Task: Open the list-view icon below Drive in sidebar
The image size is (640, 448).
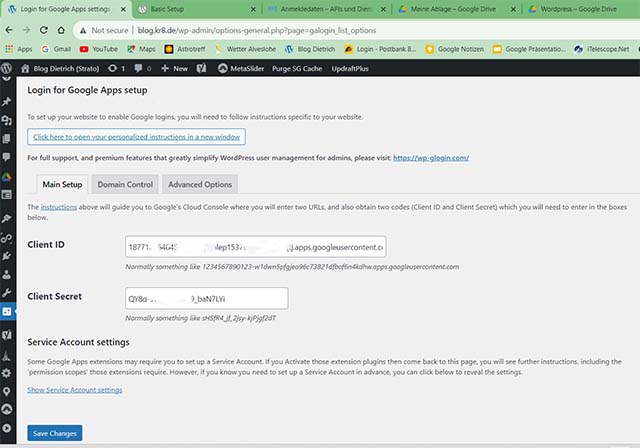Action: pyautogui.click(x=7, y=195)
